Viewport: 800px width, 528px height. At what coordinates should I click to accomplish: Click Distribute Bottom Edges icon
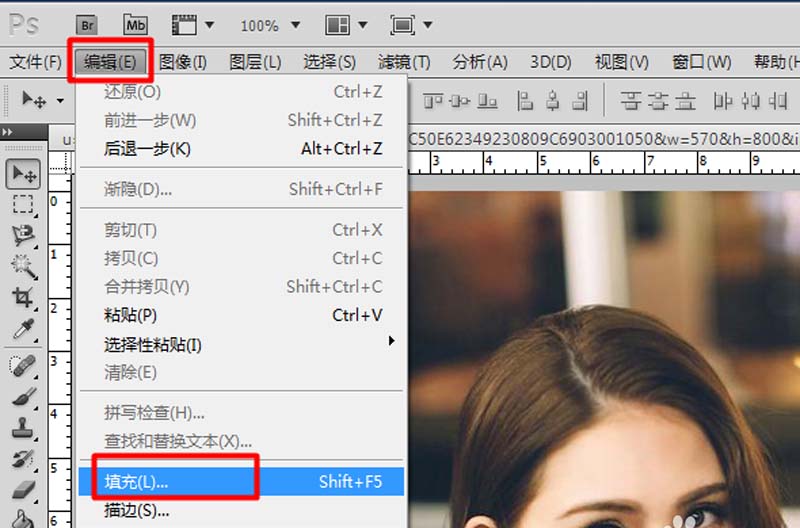685,101
